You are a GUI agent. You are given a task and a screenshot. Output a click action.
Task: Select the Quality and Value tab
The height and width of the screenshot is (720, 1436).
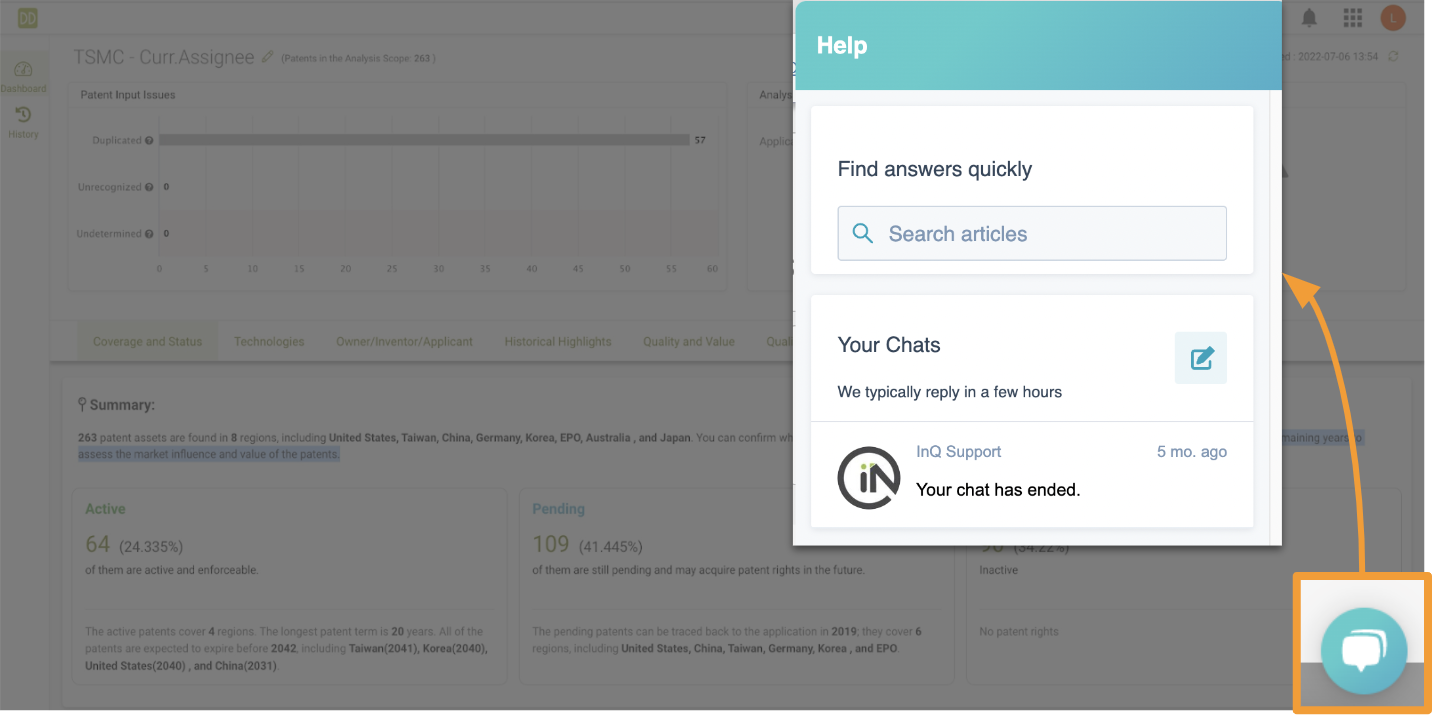[x=689, y=342]
